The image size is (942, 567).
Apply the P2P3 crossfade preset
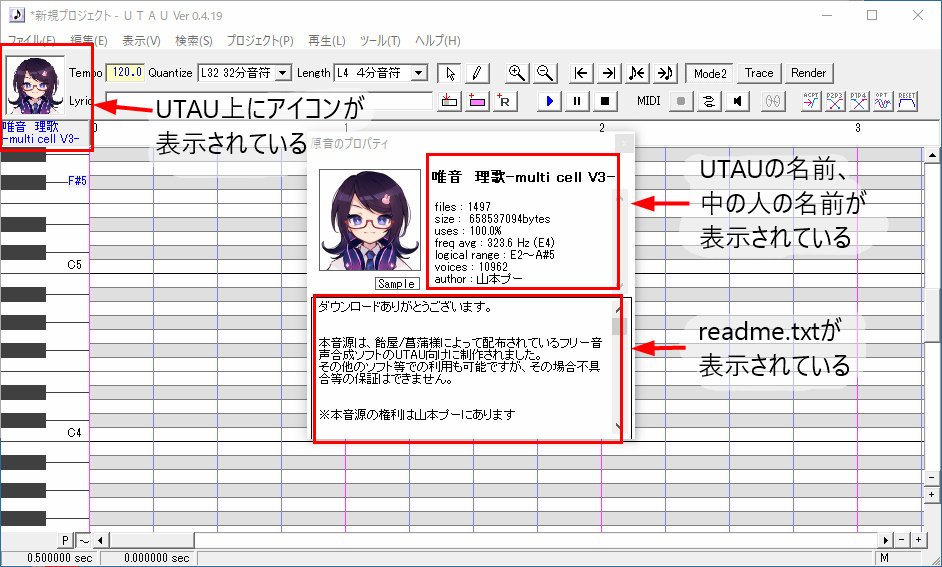tap(835, 101)
